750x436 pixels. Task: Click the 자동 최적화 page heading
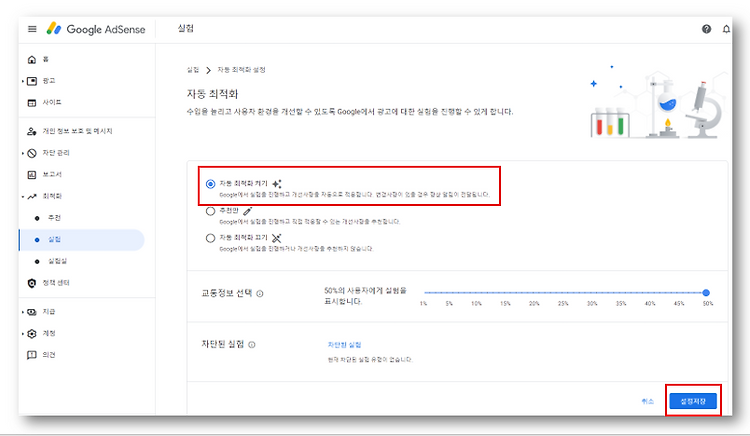pyautogui.click(x=212, y=94)
